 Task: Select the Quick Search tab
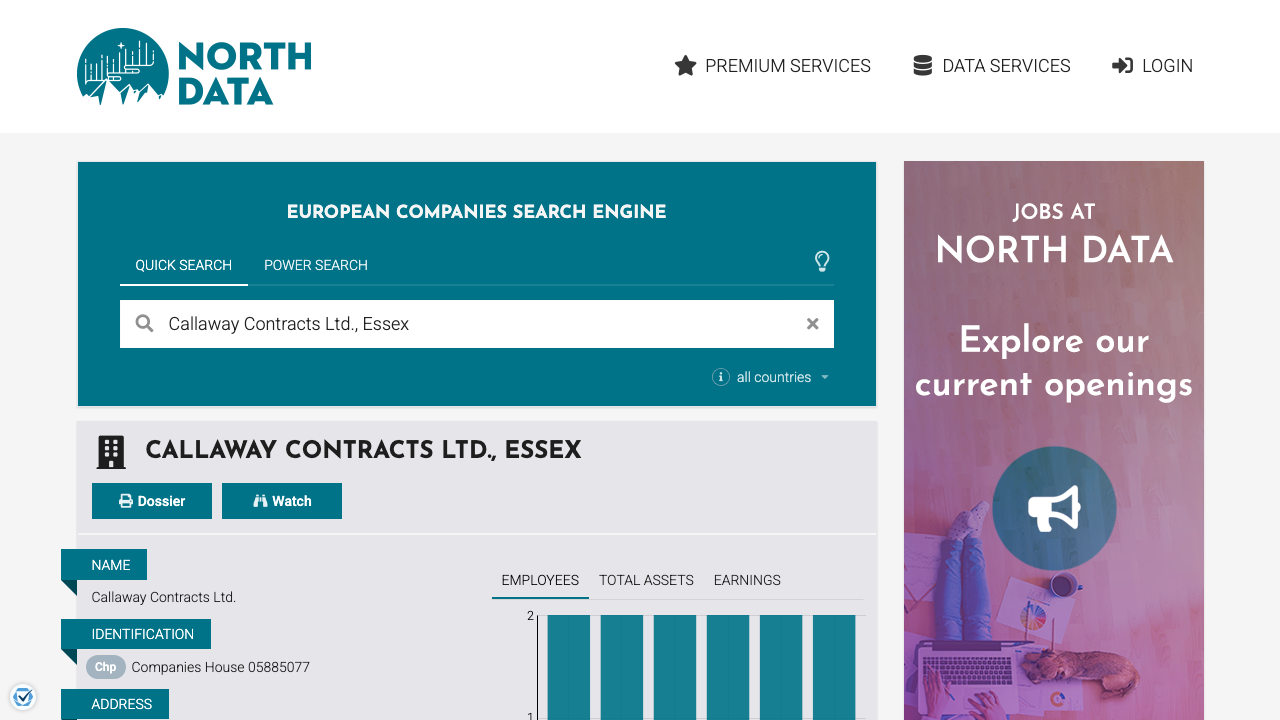[x=184, y=265]
